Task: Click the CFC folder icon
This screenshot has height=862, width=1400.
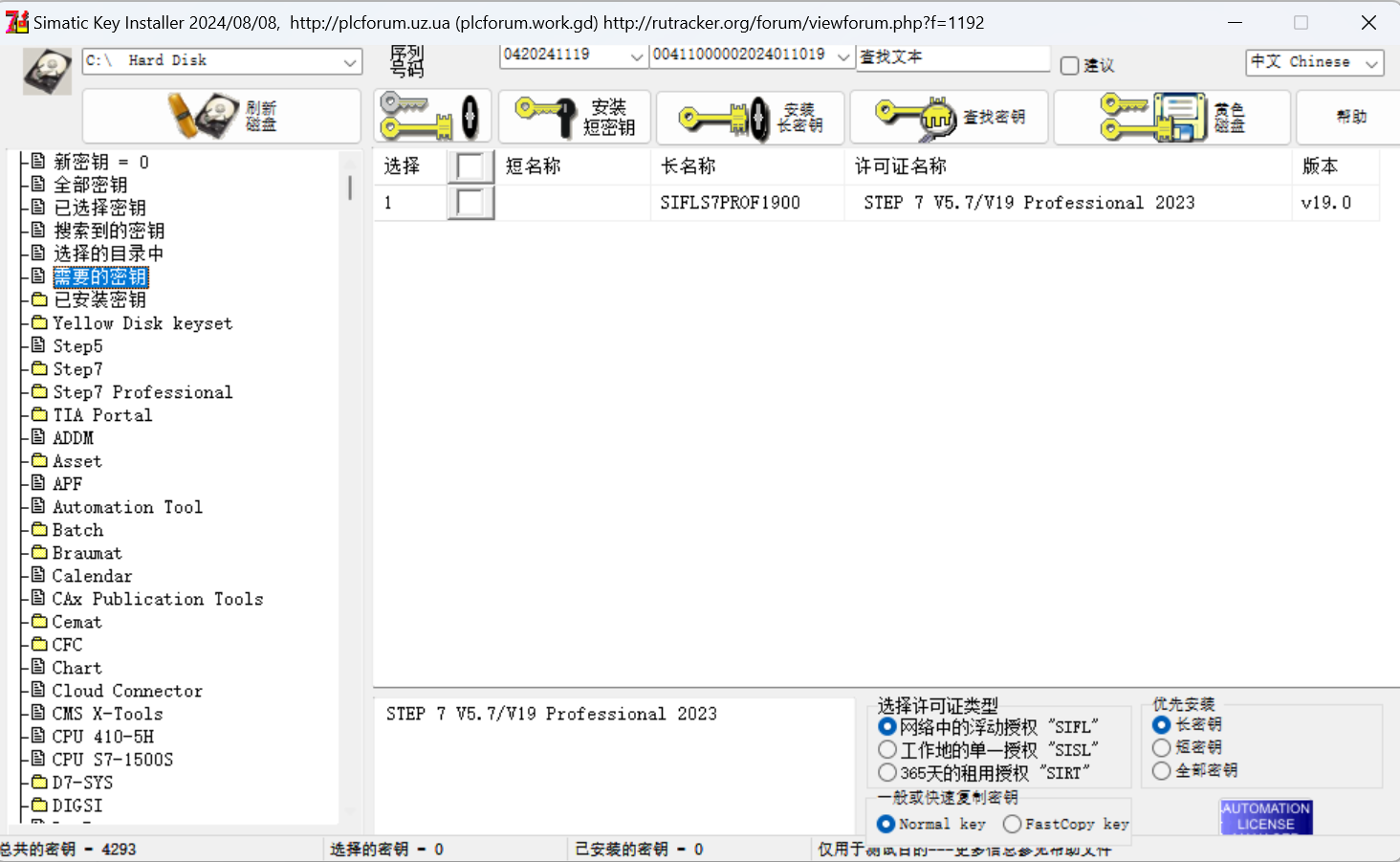Action: point(39,644)
